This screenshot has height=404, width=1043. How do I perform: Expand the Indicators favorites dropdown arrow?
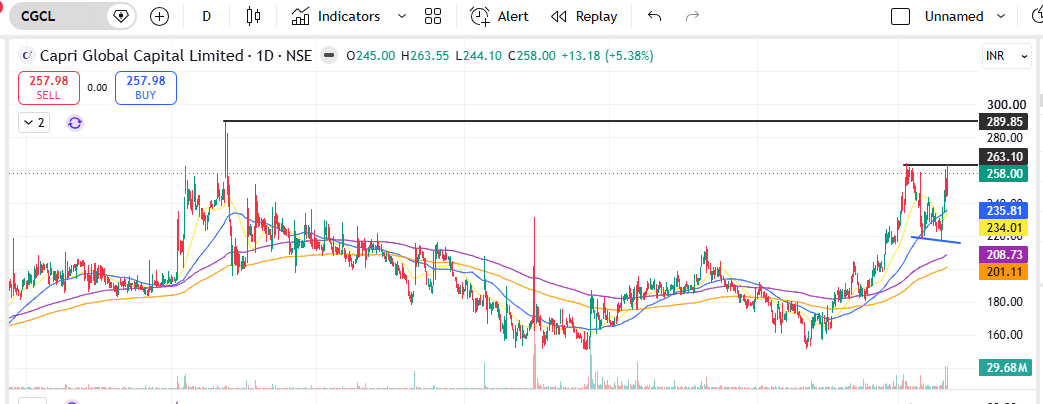[401, 17]
